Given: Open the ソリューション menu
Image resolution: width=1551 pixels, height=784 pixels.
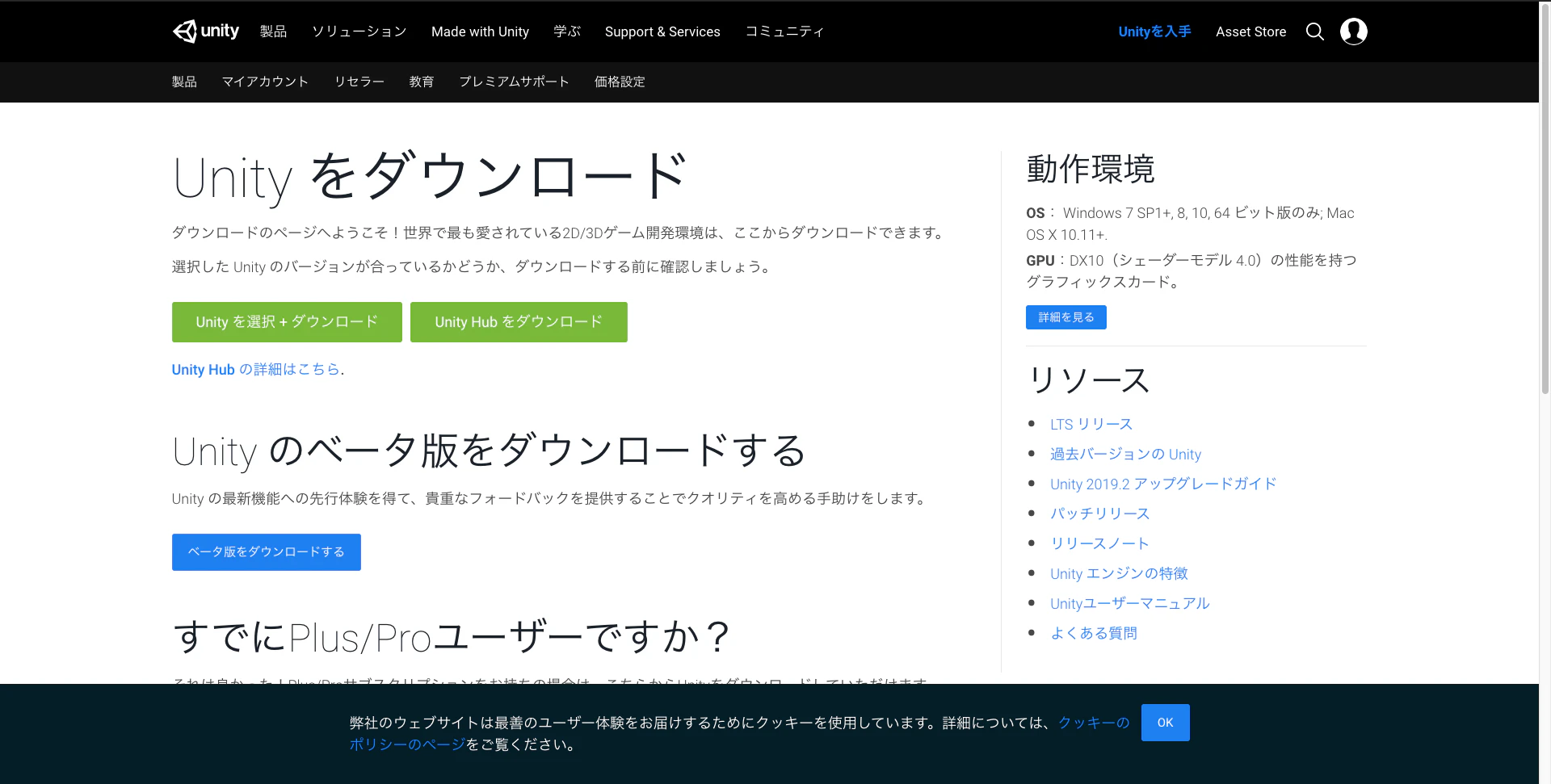Looking at the screenshot, I should coord(359,31).
